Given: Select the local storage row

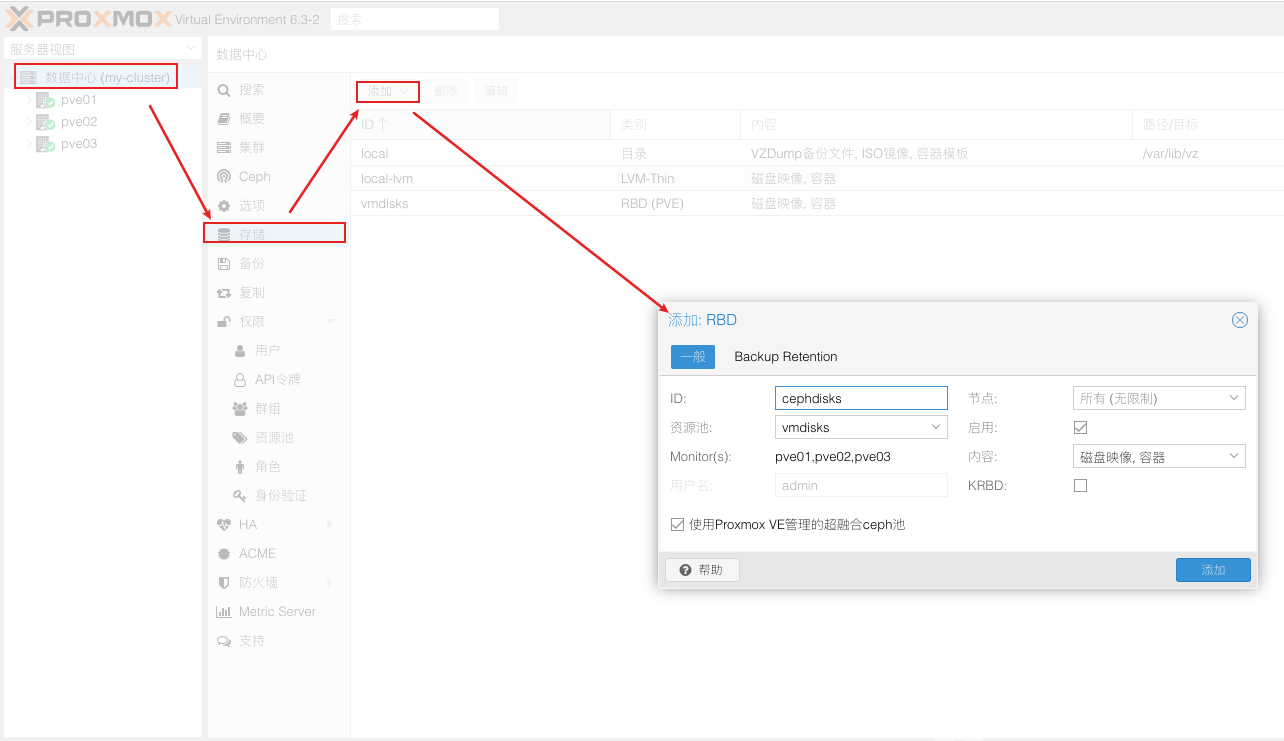Looking at the screenshot, I should click(817, 154).
